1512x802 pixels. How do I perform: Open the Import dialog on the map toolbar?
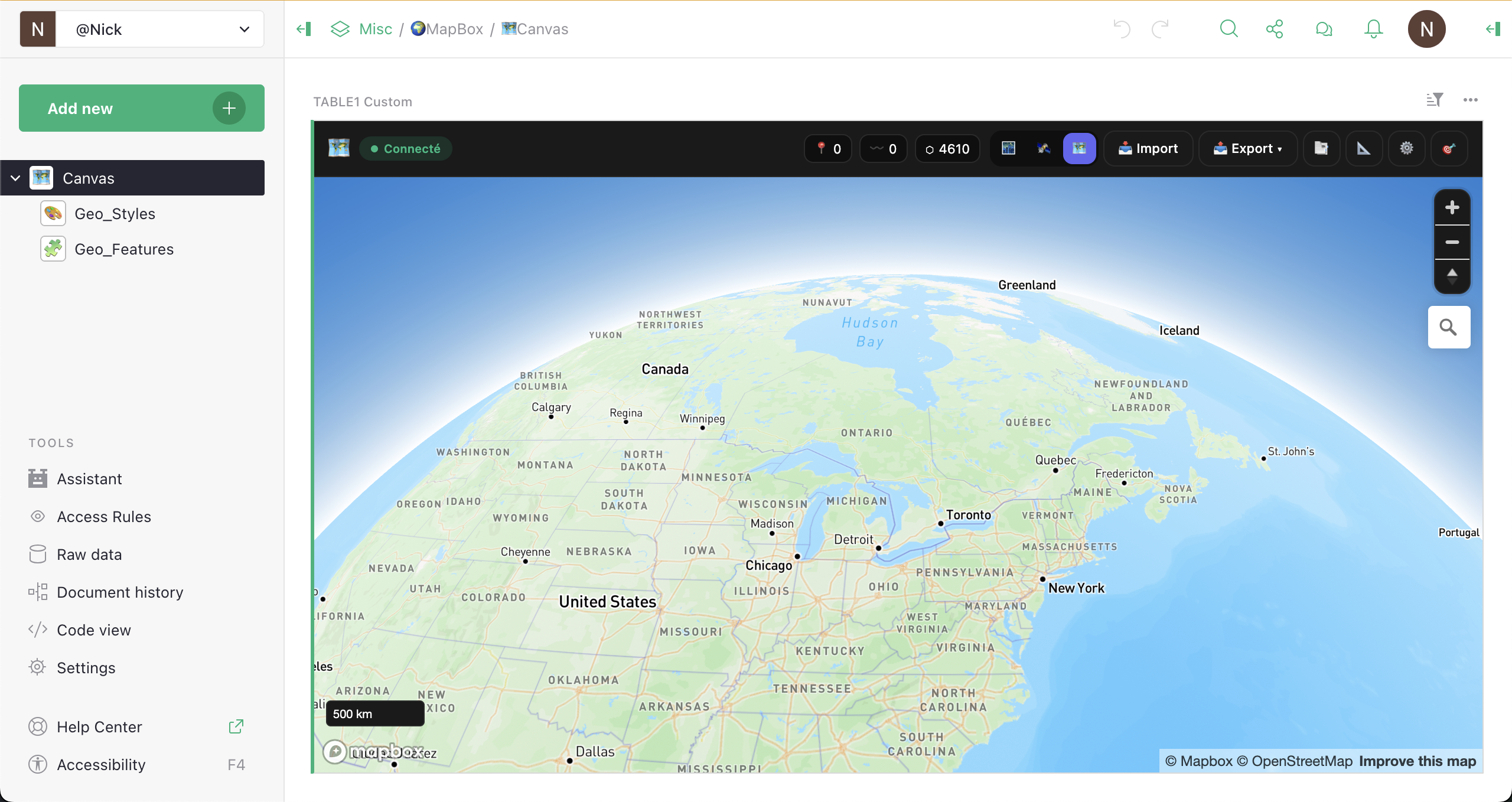[1148, 148]
